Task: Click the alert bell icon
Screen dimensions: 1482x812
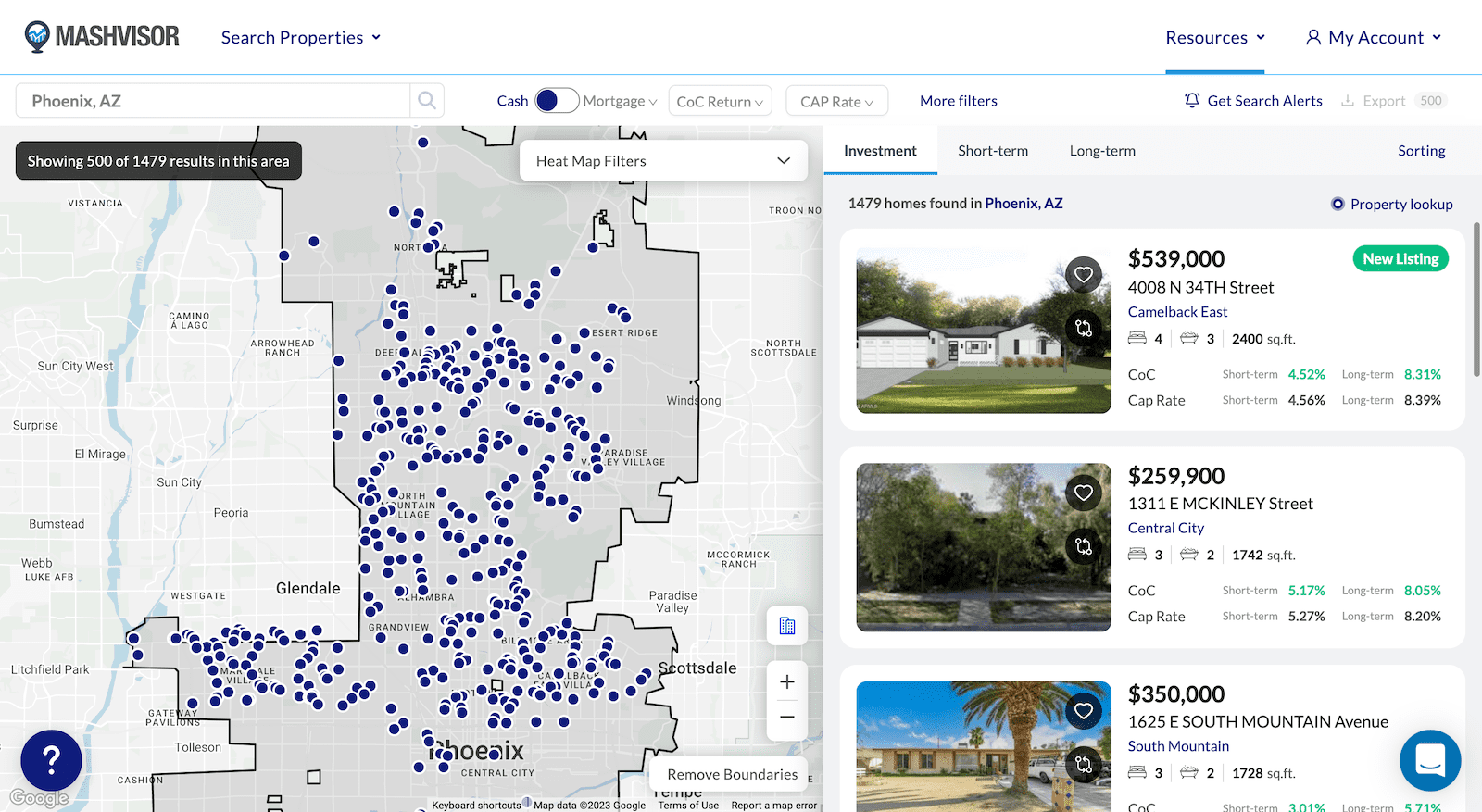Action: tap(1192, 100)
